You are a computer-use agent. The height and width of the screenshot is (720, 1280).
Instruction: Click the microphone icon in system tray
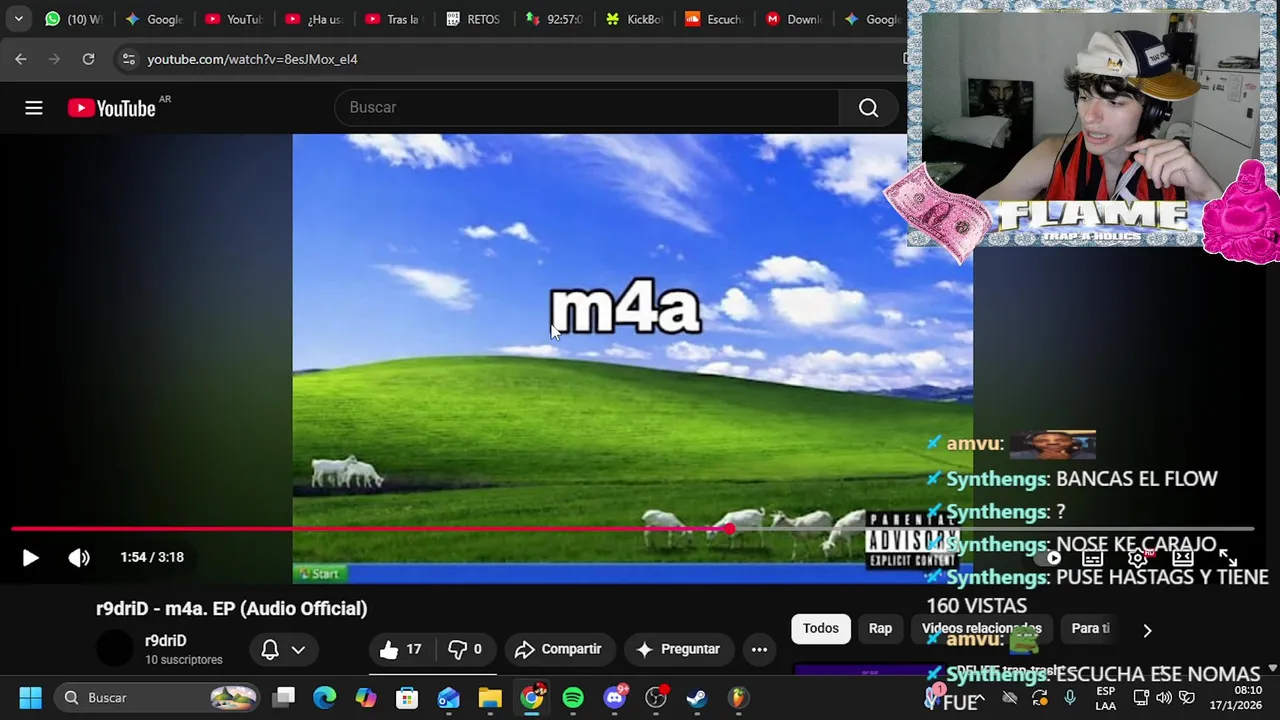point(1070,698)
